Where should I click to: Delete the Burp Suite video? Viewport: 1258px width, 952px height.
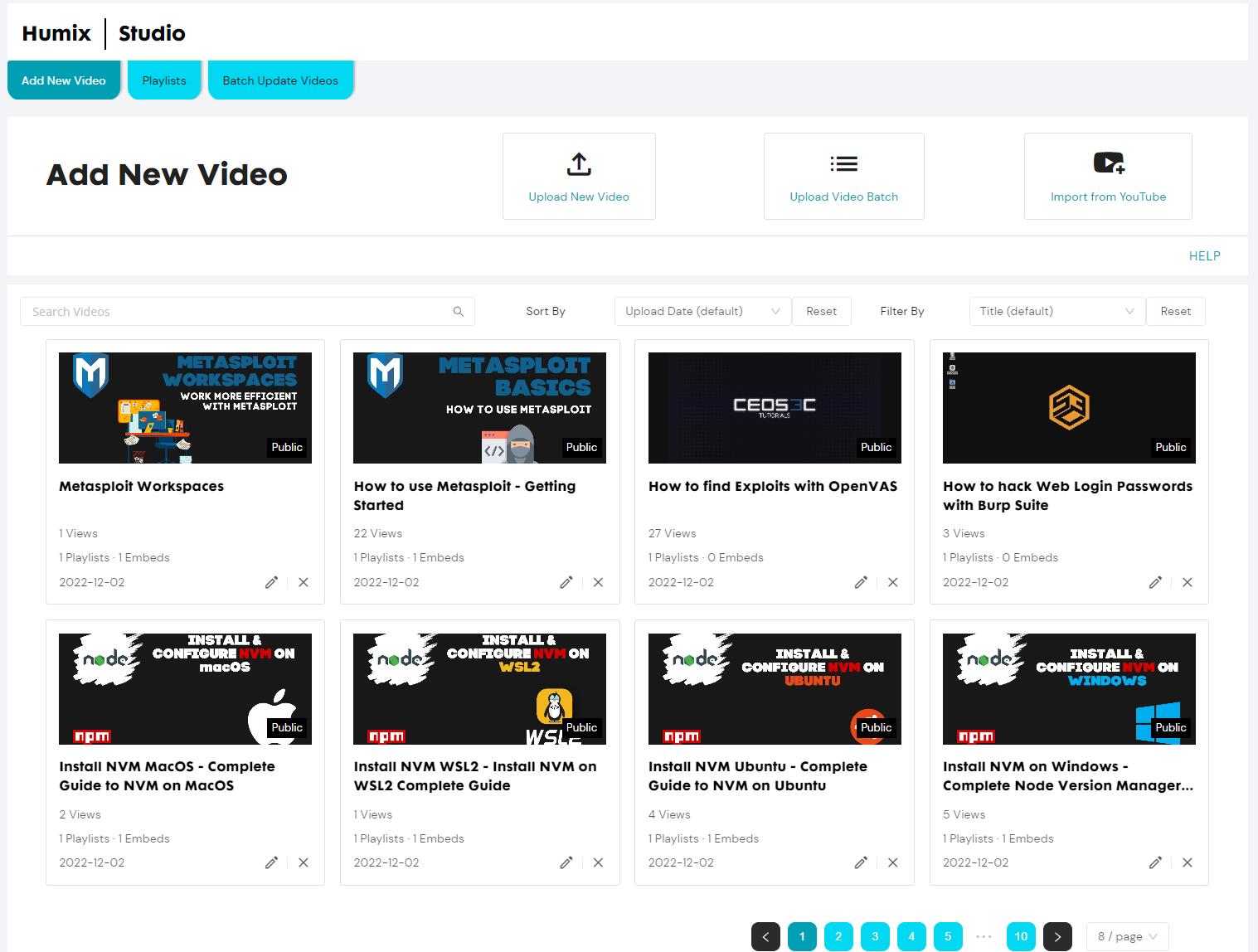pyautogui.click(x=1188, y=582)
